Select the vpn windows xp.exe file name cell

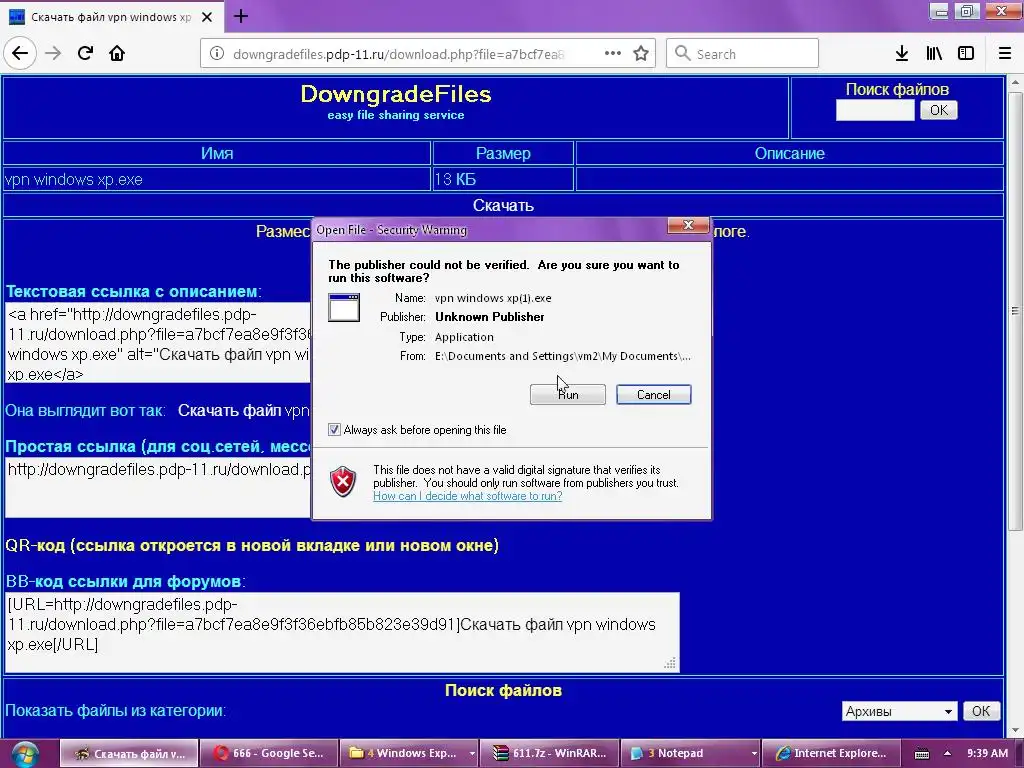point(217,180)
